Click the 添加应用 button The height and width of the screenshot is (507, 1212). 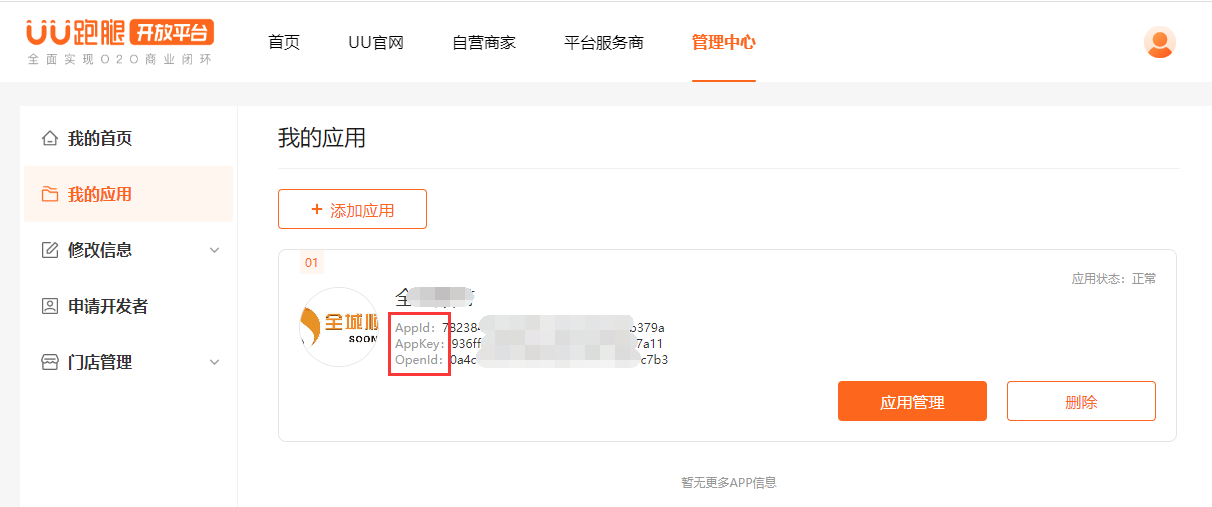pos(352,210)
